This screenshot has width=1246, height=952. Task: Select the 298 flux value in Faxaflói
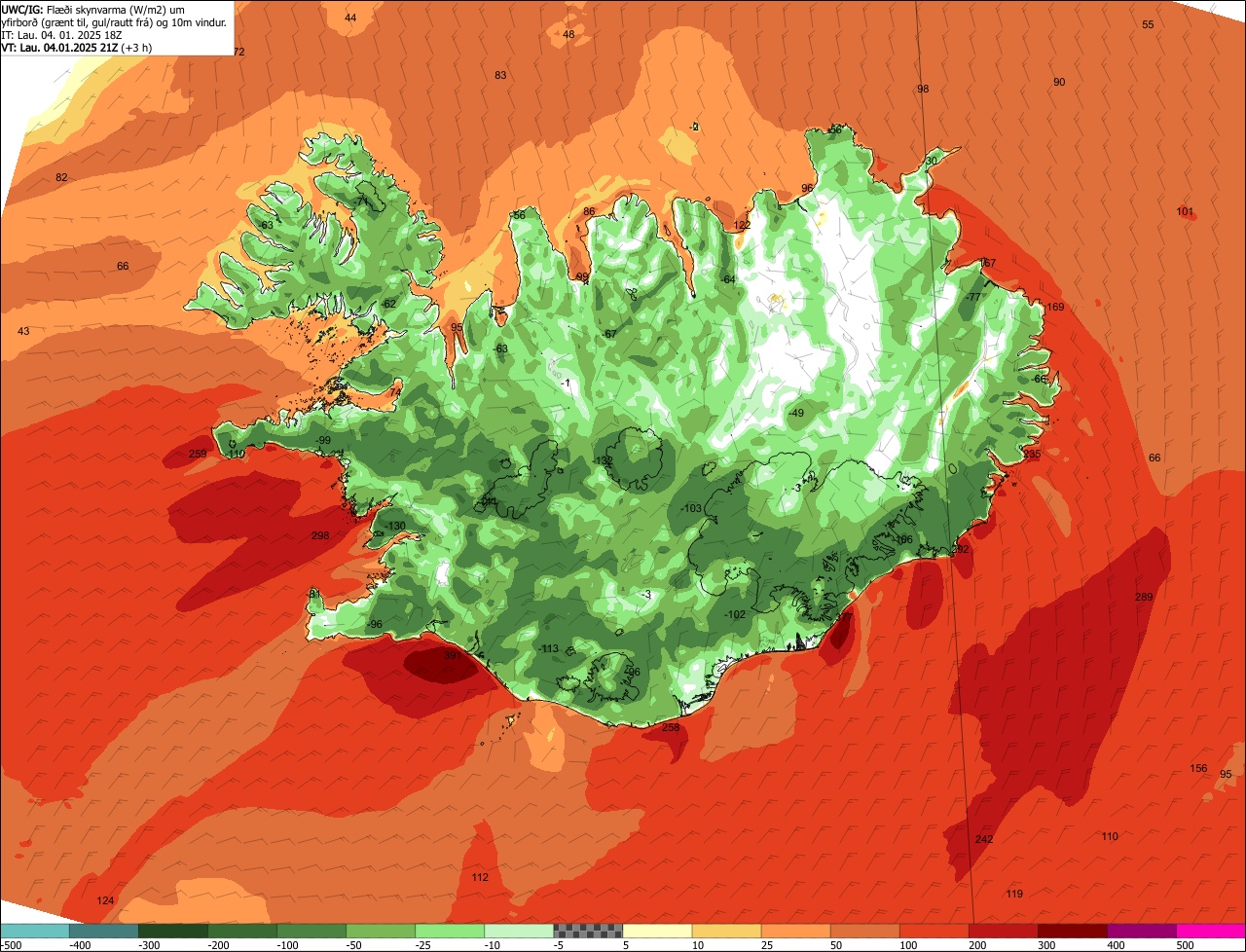coord(320,535)
